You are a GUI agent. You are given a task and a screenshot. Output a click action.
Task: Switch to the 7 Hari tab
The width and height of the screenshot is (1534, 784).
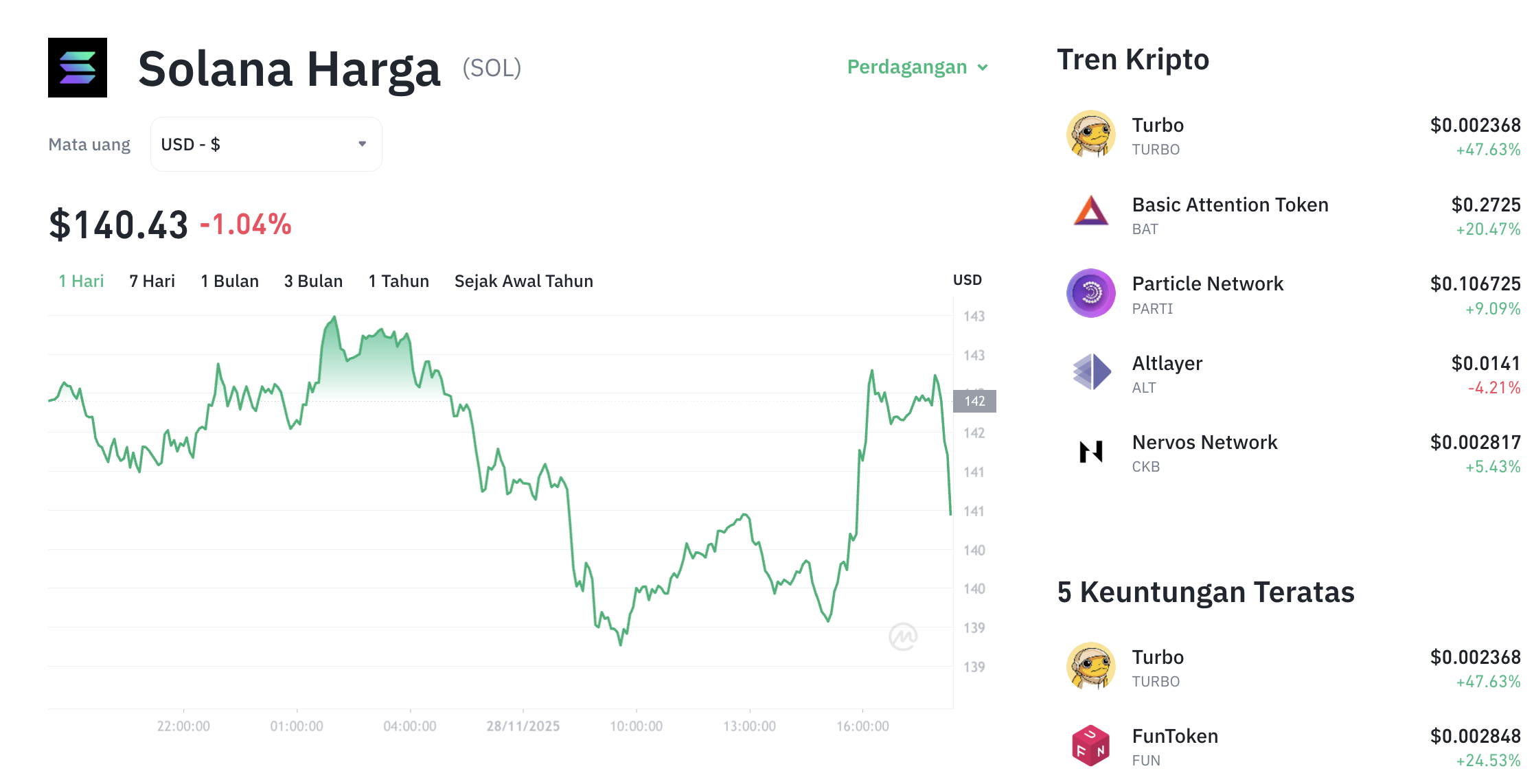[x=151, y=281]
